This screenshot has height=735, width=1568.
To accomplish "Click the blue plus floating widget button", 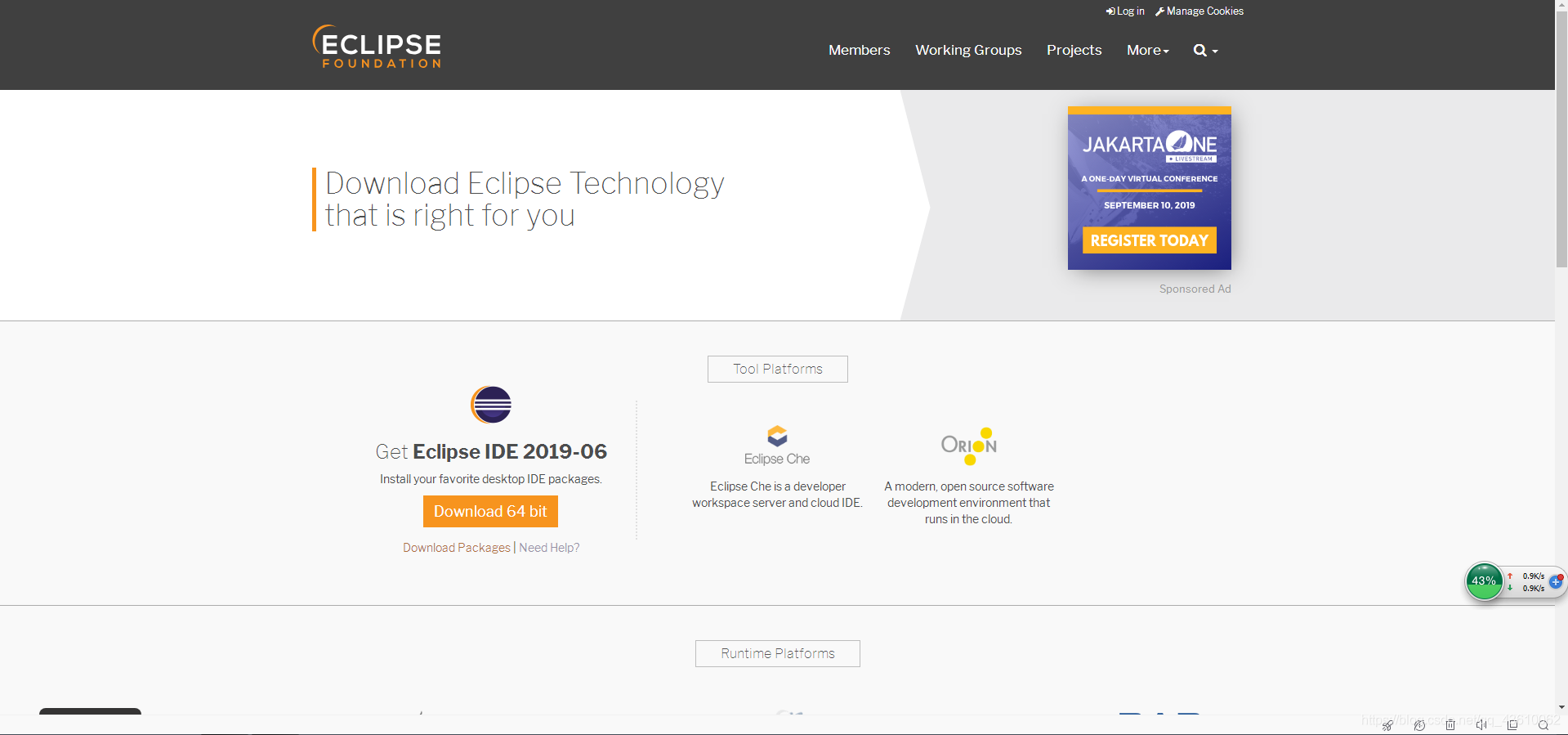I will 1556,582.
